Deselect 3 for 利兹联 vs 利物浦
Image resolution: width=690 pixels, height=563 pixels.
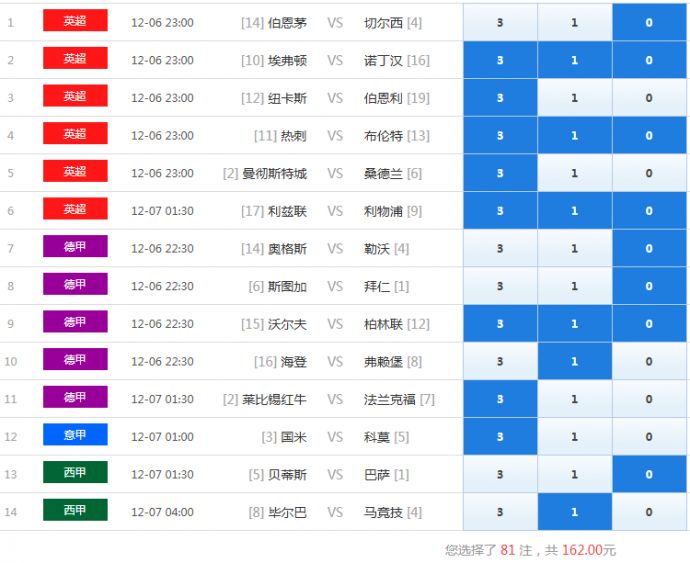click(500, 210)
